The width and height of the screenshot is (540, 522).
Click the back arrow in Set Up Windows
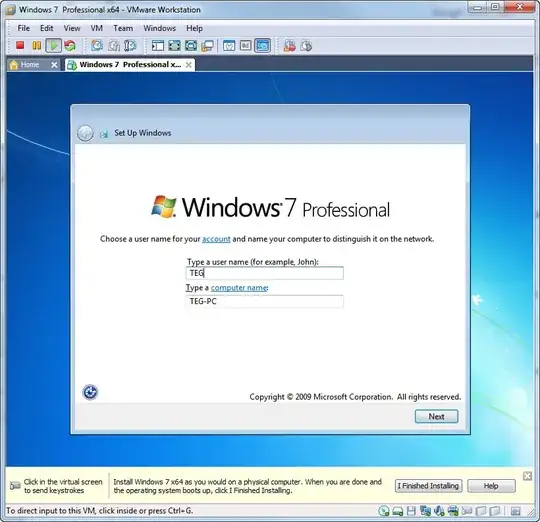point(85,133)
